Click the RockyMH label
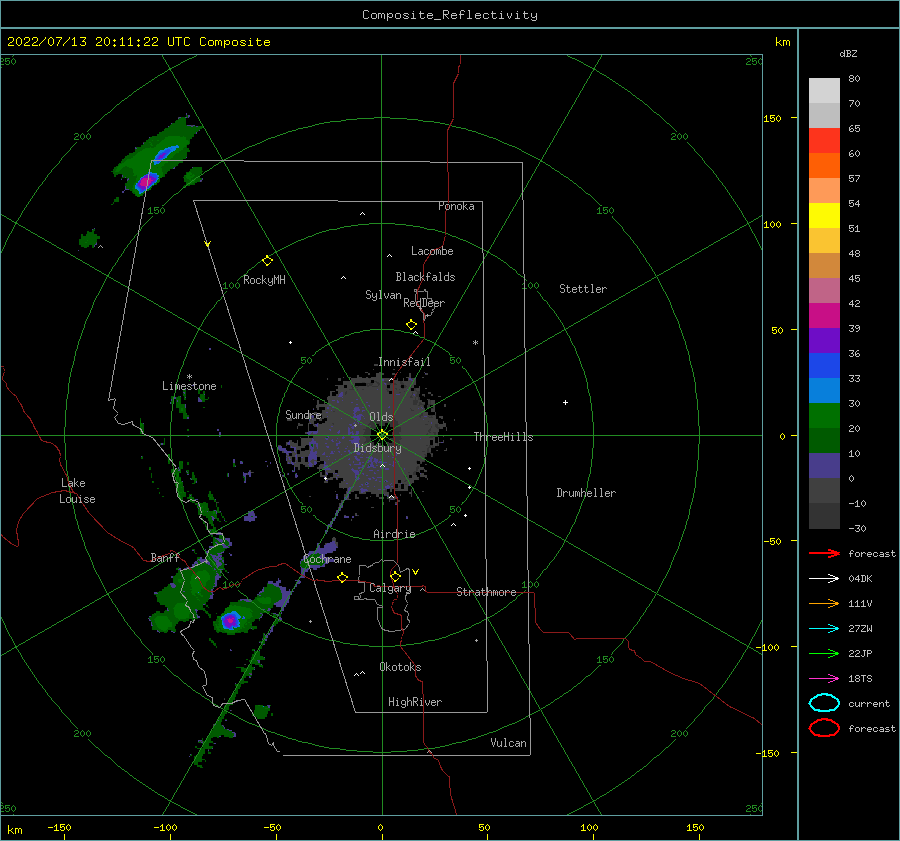Image resolution: width=900 pixels, height=841 pixels. pos(264,280)
